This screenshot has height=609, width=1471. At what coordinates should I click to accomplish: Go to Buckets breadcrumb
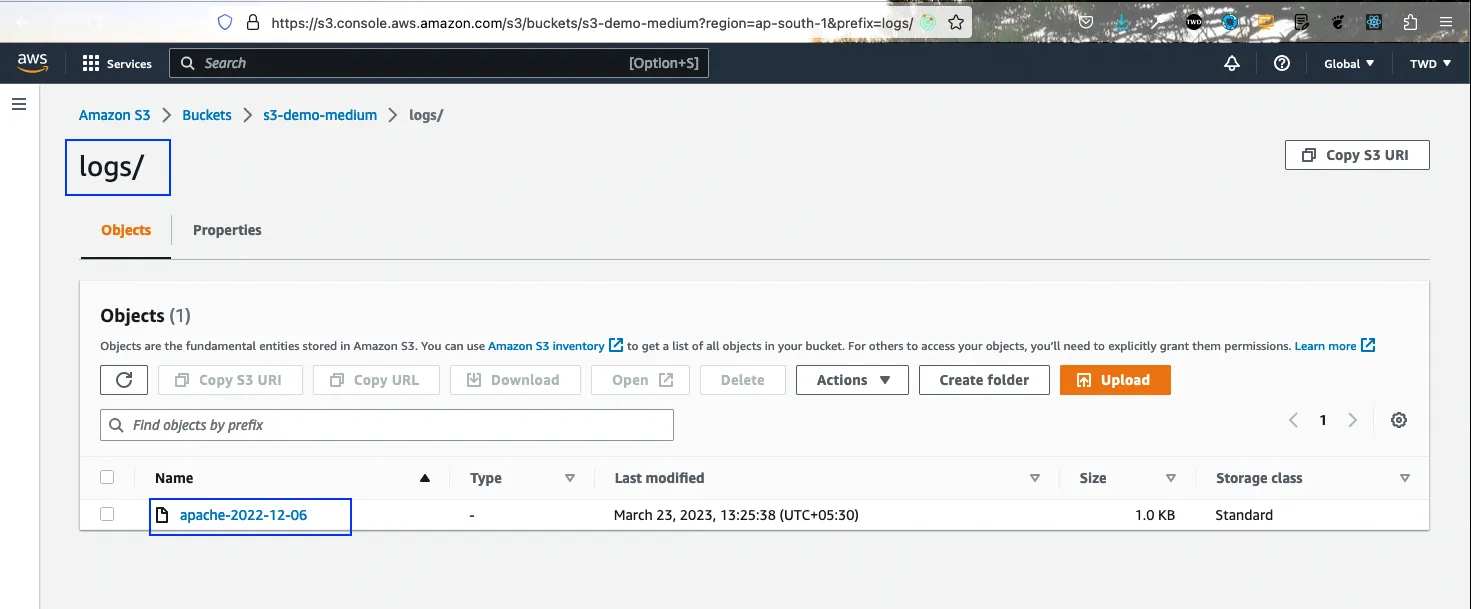pos(207,115)
